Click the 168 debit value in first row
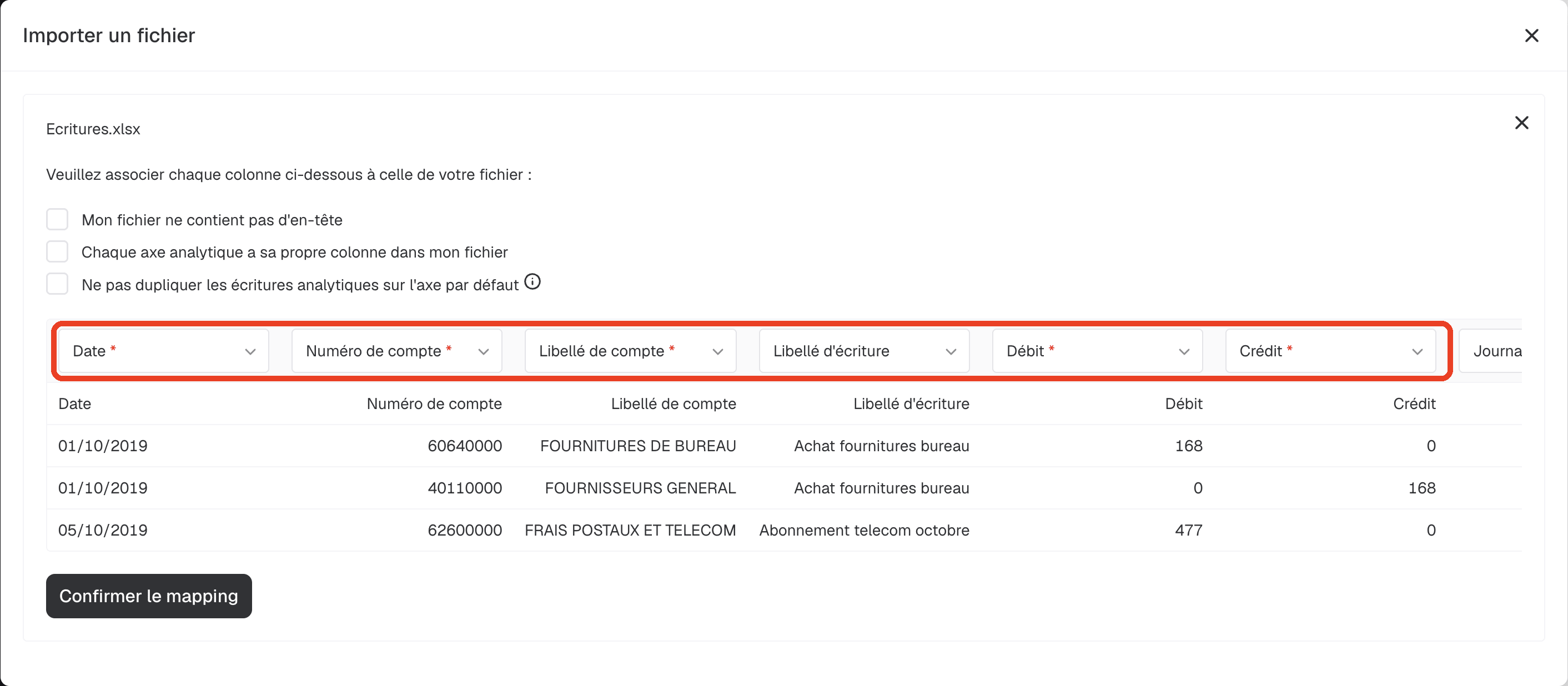The height and width of the screenshot is (686, 1568). coord(1188,446)
